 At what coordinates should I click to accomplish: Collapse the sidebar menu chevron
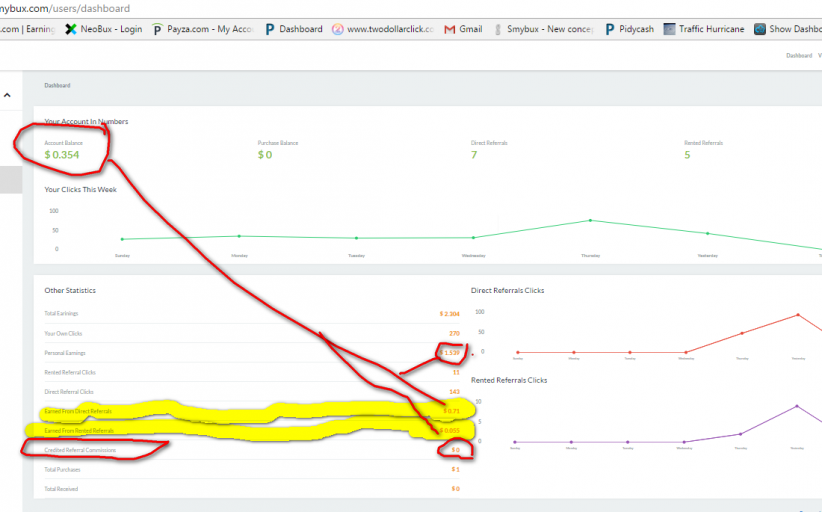(8, 95)
